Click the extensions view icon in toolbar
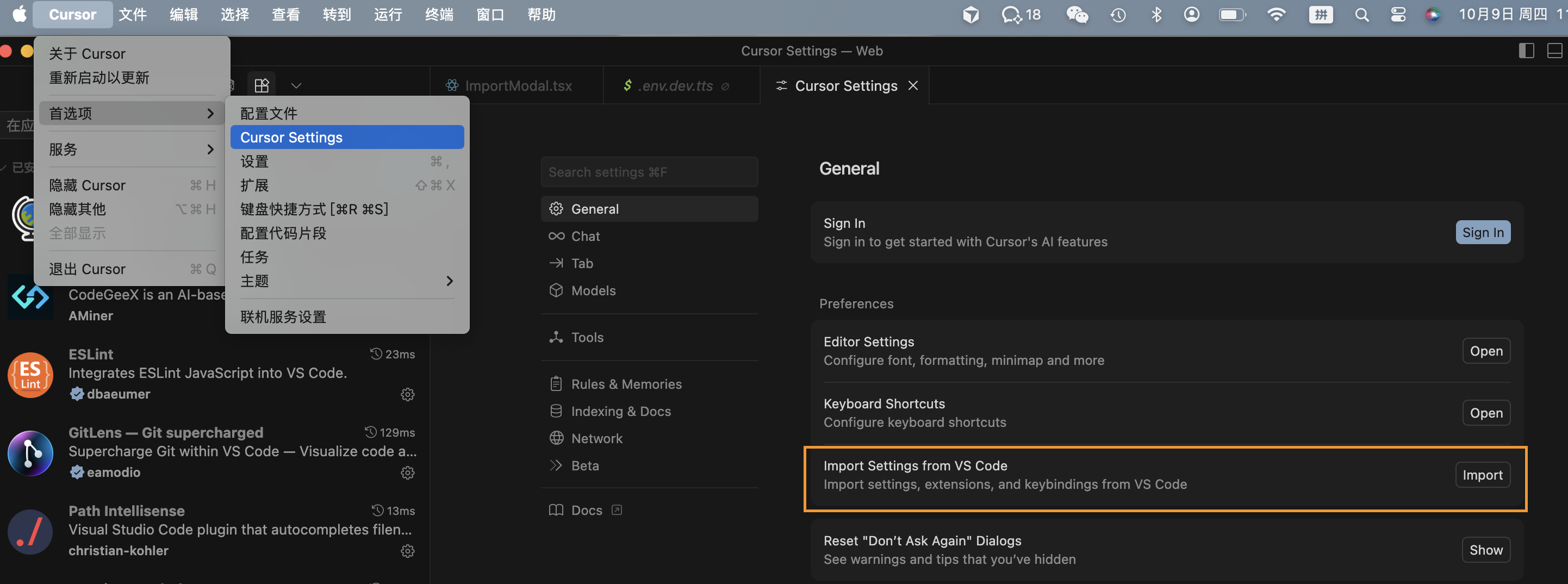 (262, 85)
